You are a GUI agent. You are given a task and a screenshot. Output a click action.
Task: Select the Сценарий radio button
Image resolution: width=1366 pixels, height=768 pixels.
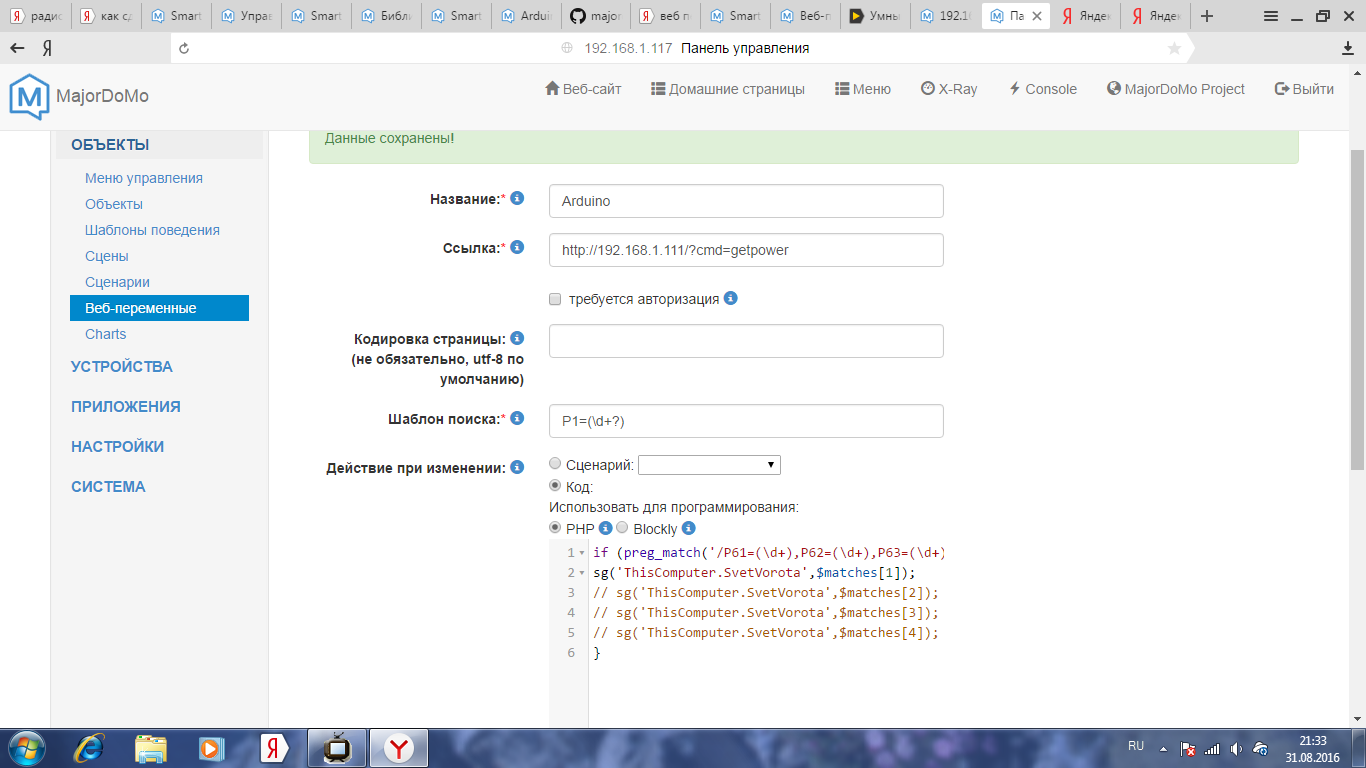(x=556, y=464)
